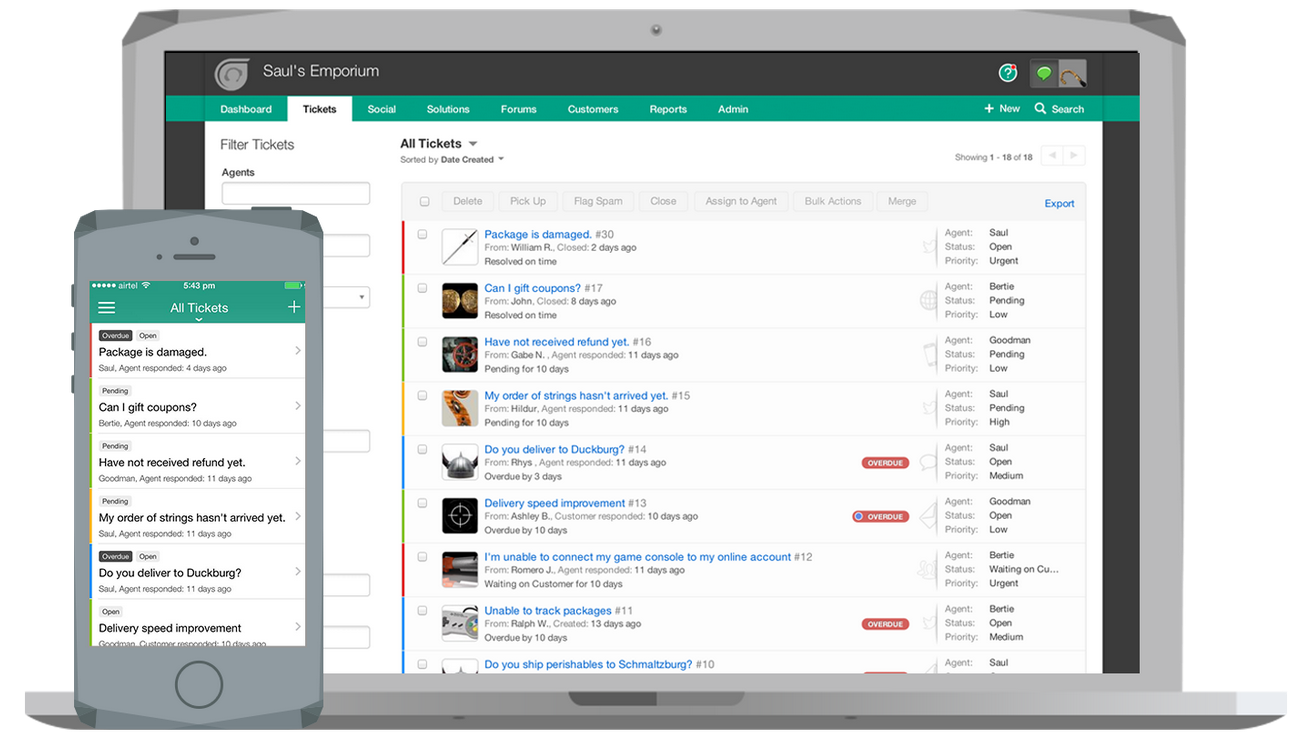Screen dimensions: 1302x732
Task: Check the box for Delivery speed improvement ticket
Action: click(x=422, y=503)
